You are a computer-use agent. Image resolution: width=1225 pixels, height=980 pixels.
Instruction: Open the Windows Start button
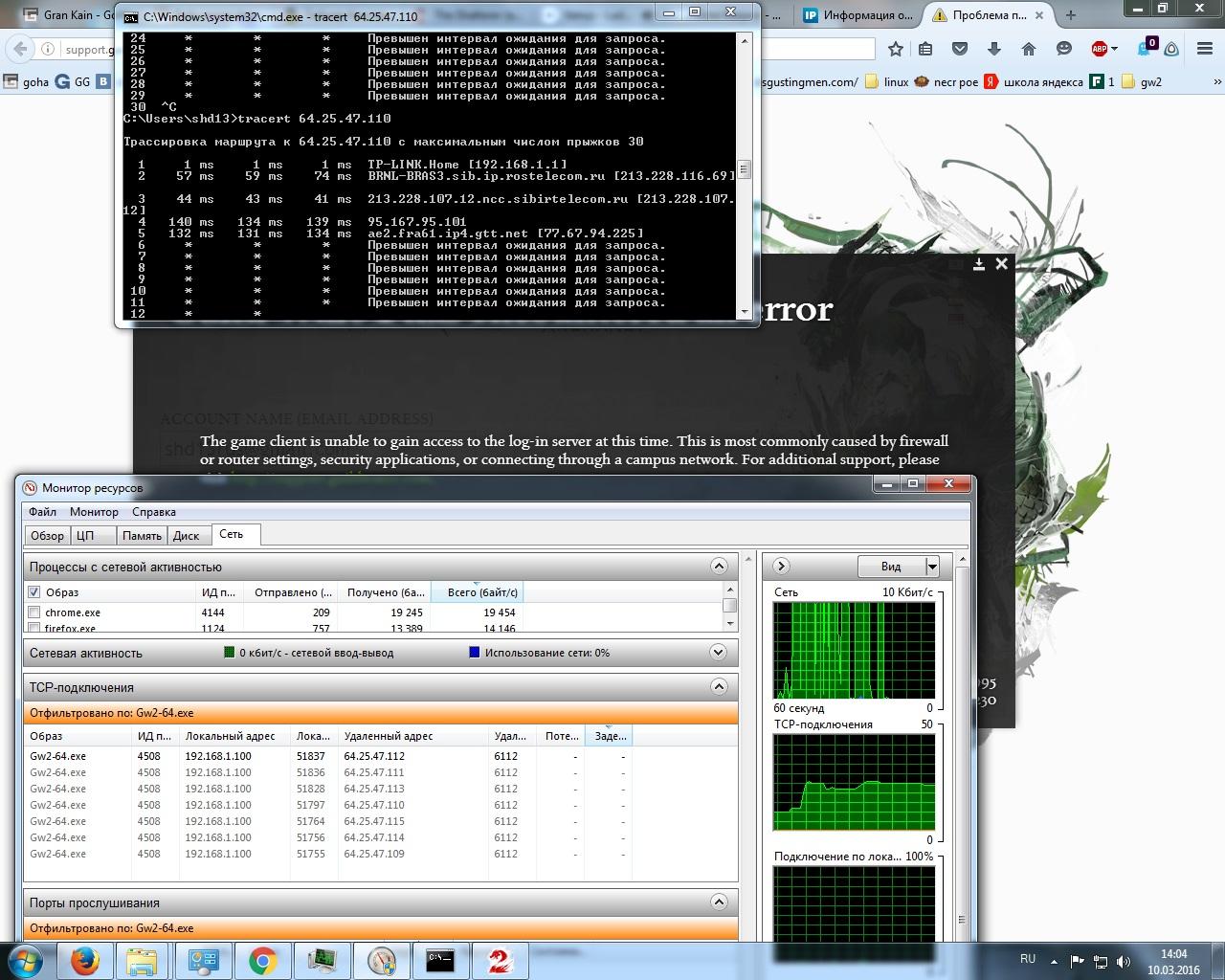[x=25, y=960]
